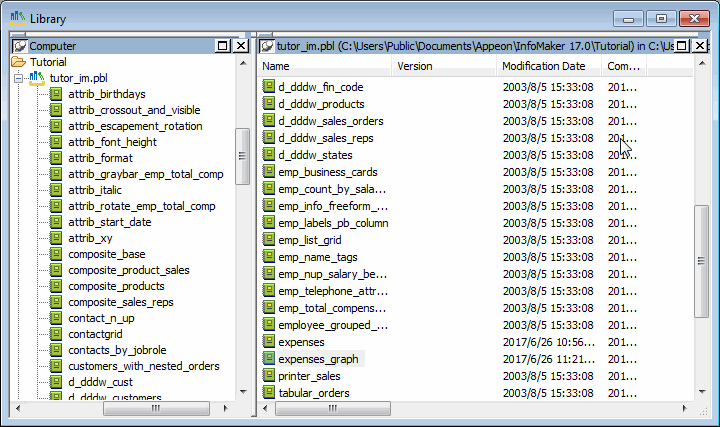Click the tutor_im.pbl pane header icon
The image size is (720, 427).
[267, 46]
